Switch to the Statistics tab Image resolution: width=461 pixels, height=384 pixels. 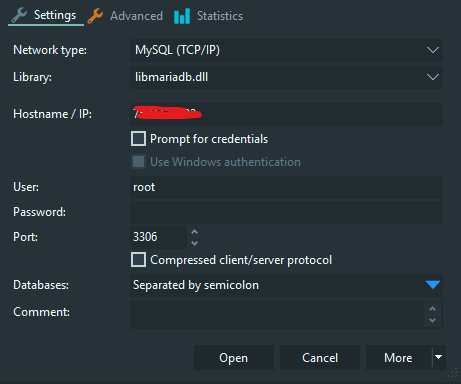(x=209, y=16)
